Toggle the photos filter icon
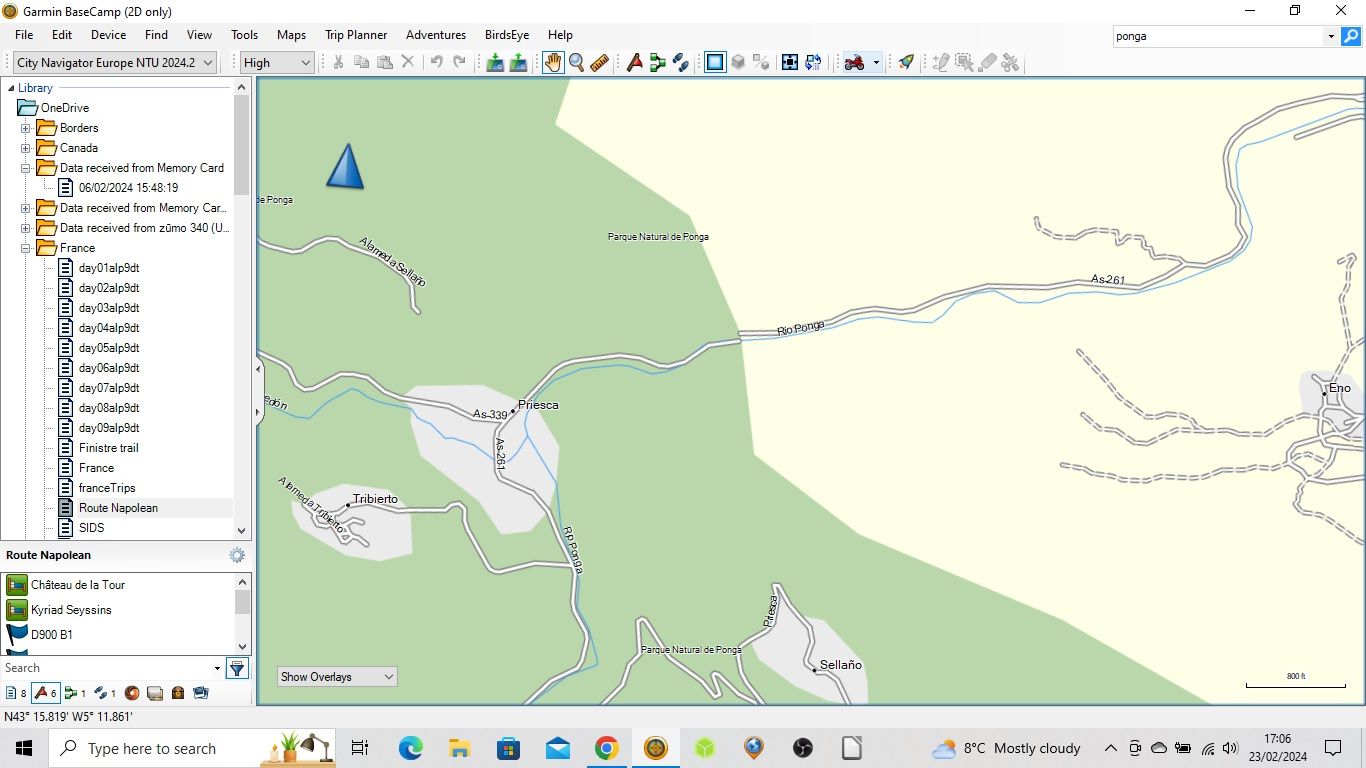 [x=201, y=692]
